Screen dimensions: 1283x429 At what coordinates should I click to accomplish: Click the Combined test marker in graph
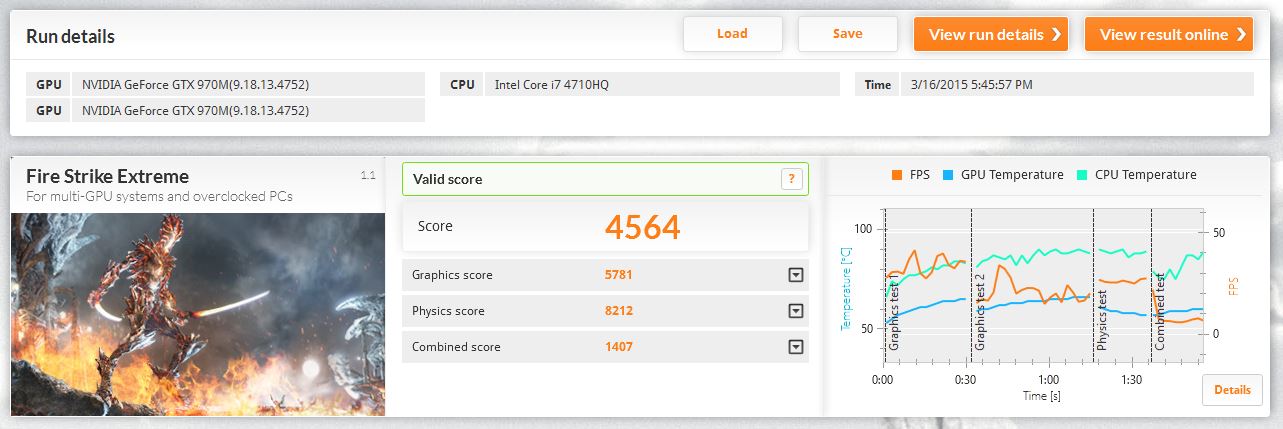pos(1160,312)
